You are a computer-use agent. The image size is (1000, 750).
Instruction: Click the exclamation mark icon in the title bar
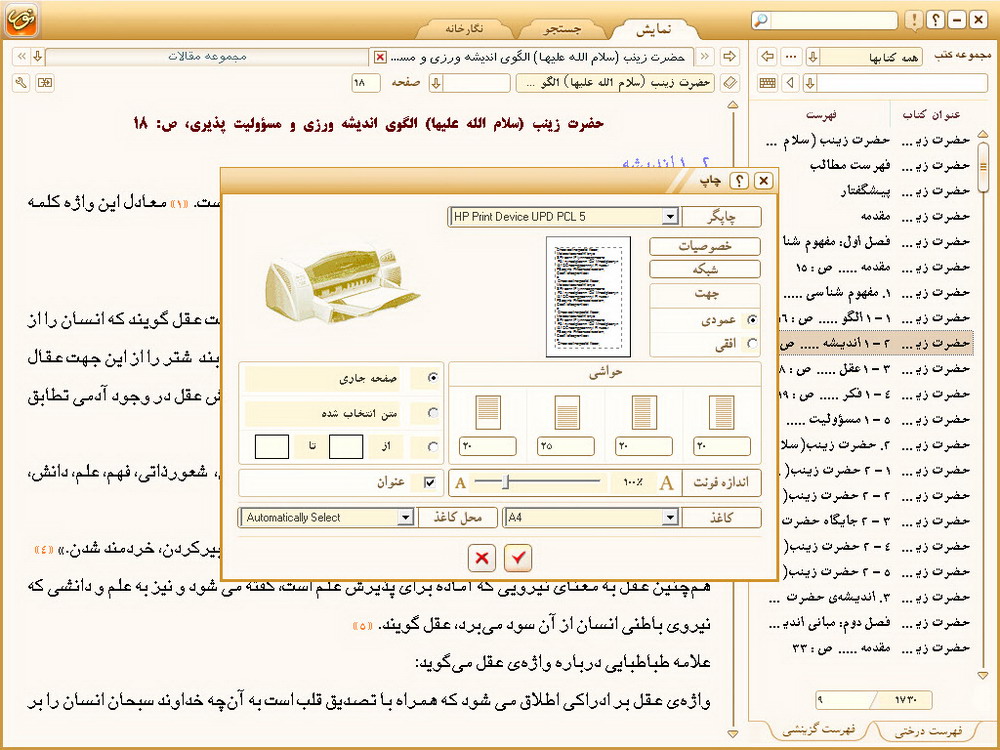[913, 20]
